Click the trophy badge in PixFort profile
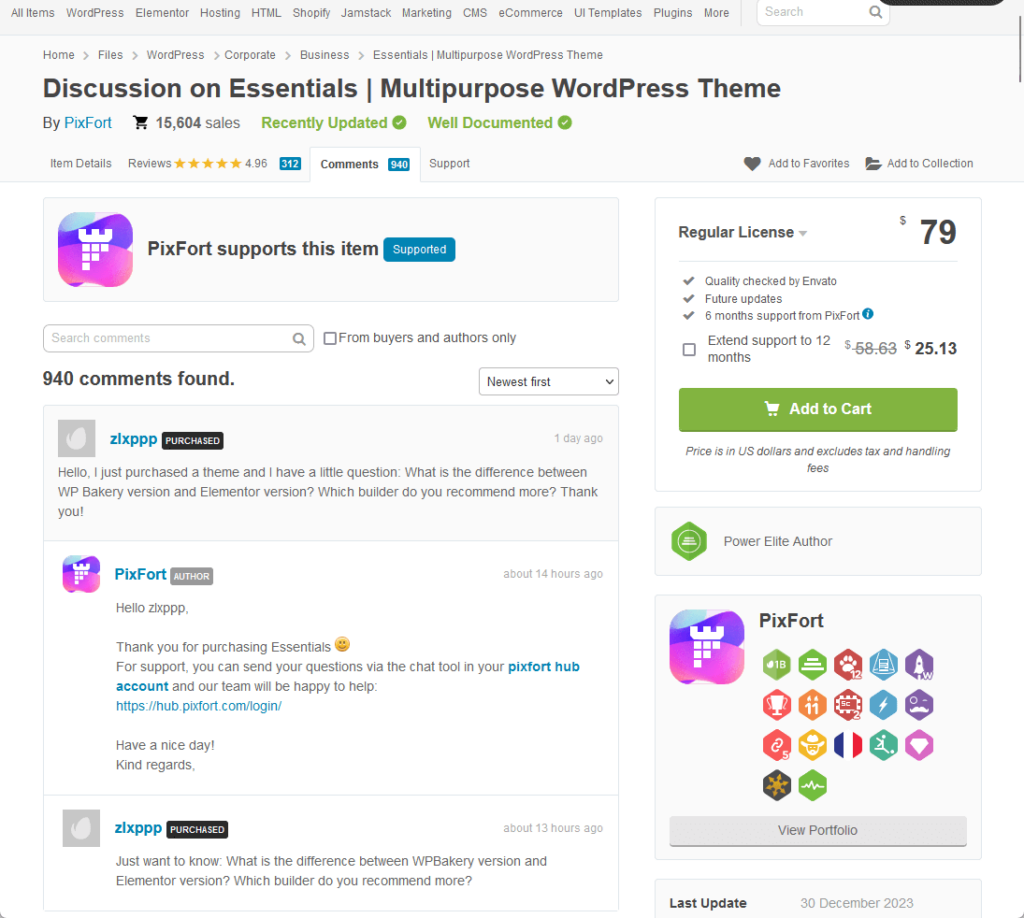 pyautogui.click(x=776, y=705)
